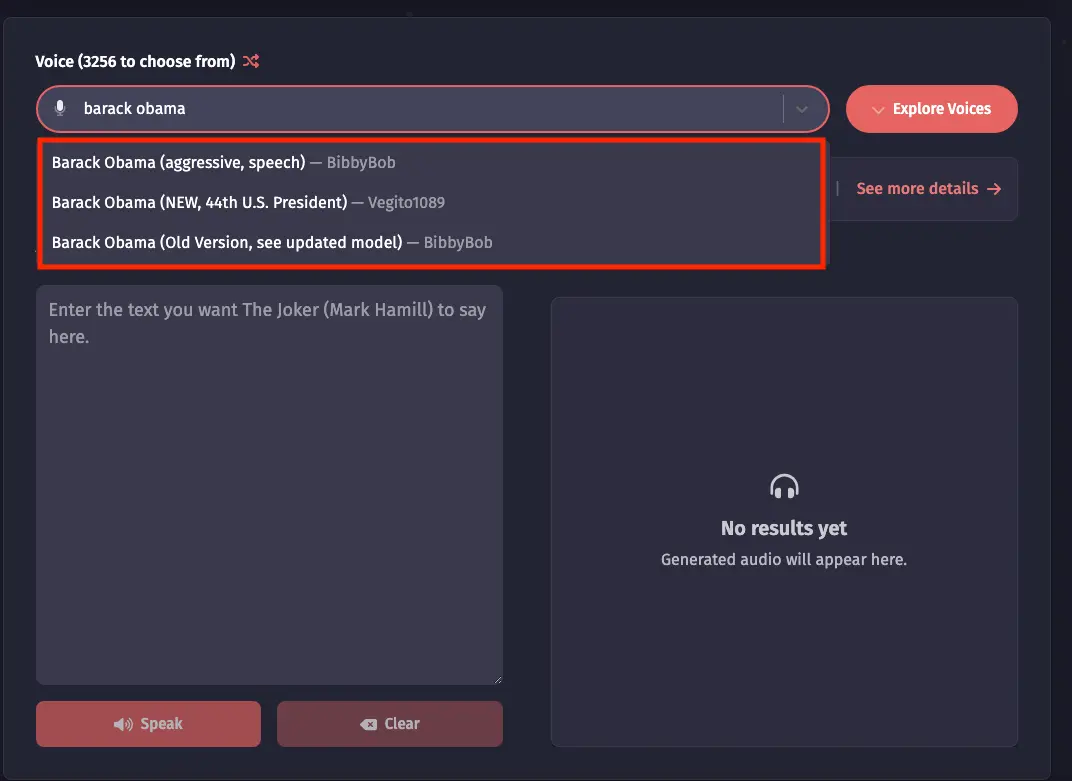Select Barack Obama (aggressive, speech) voice
This screenshot has height=781, width=1072.
(x=431, y=163)
